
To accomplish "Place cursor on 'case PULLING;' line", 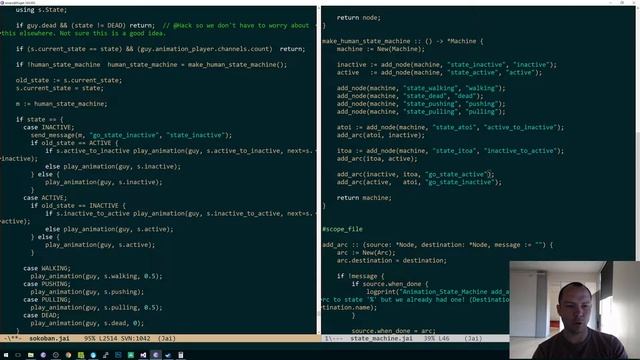I will [47, 300].
